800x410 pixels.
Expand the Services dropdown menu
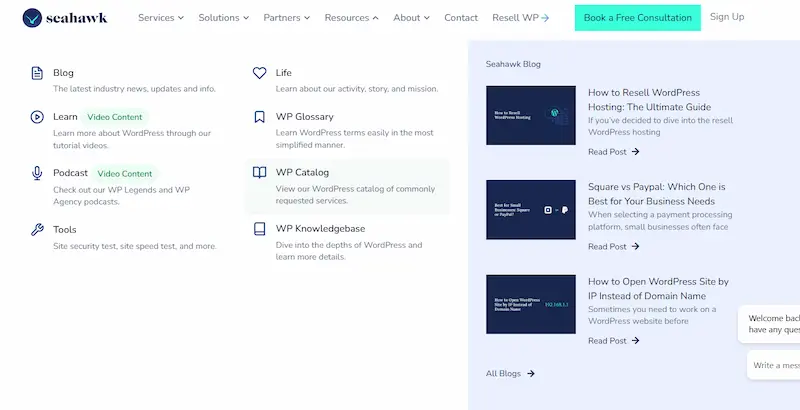click(x=161, y=18)
